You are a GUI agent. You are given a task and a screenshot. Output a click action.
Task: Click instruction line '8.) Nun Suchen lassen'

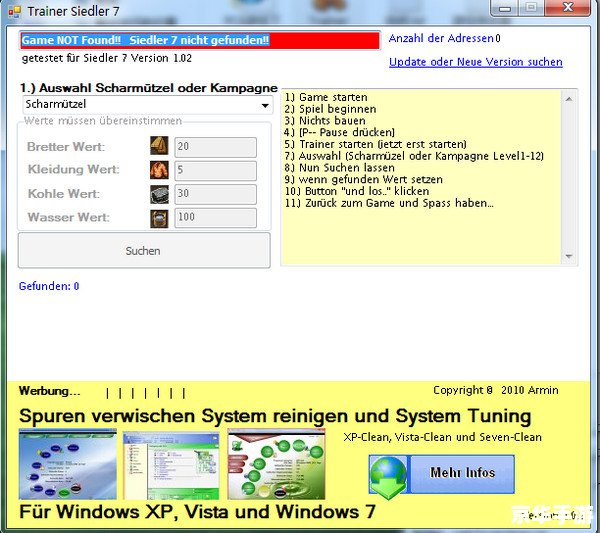tap(339, 168)
